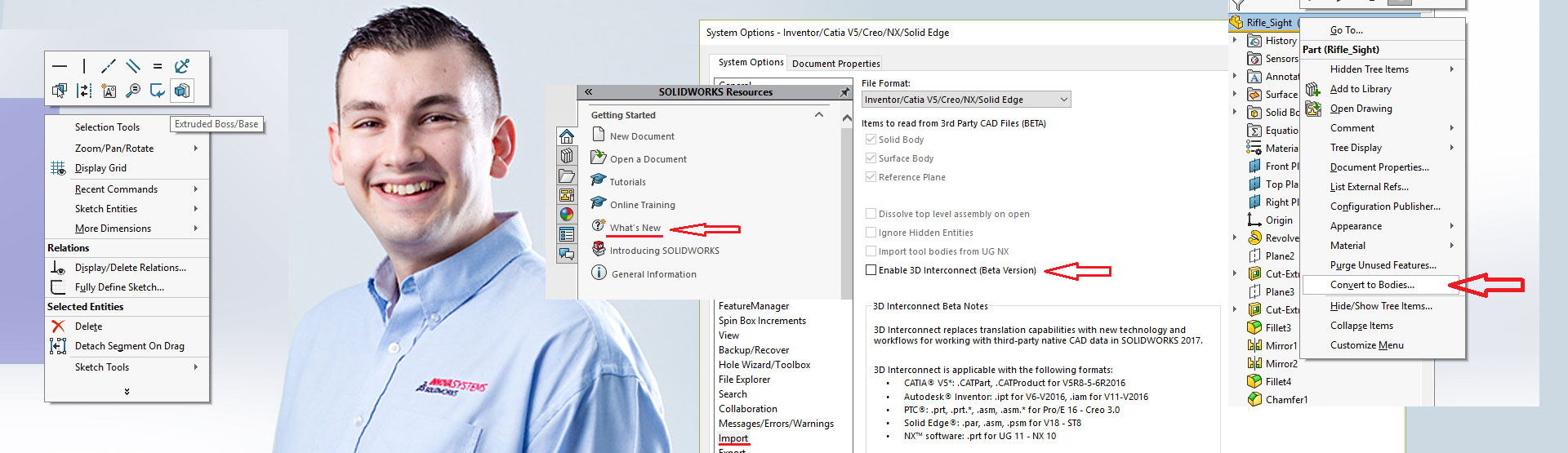Toggle Reference Plane checkbox
The width and height of the screenshot is (1568, 453).
[871, 177]
